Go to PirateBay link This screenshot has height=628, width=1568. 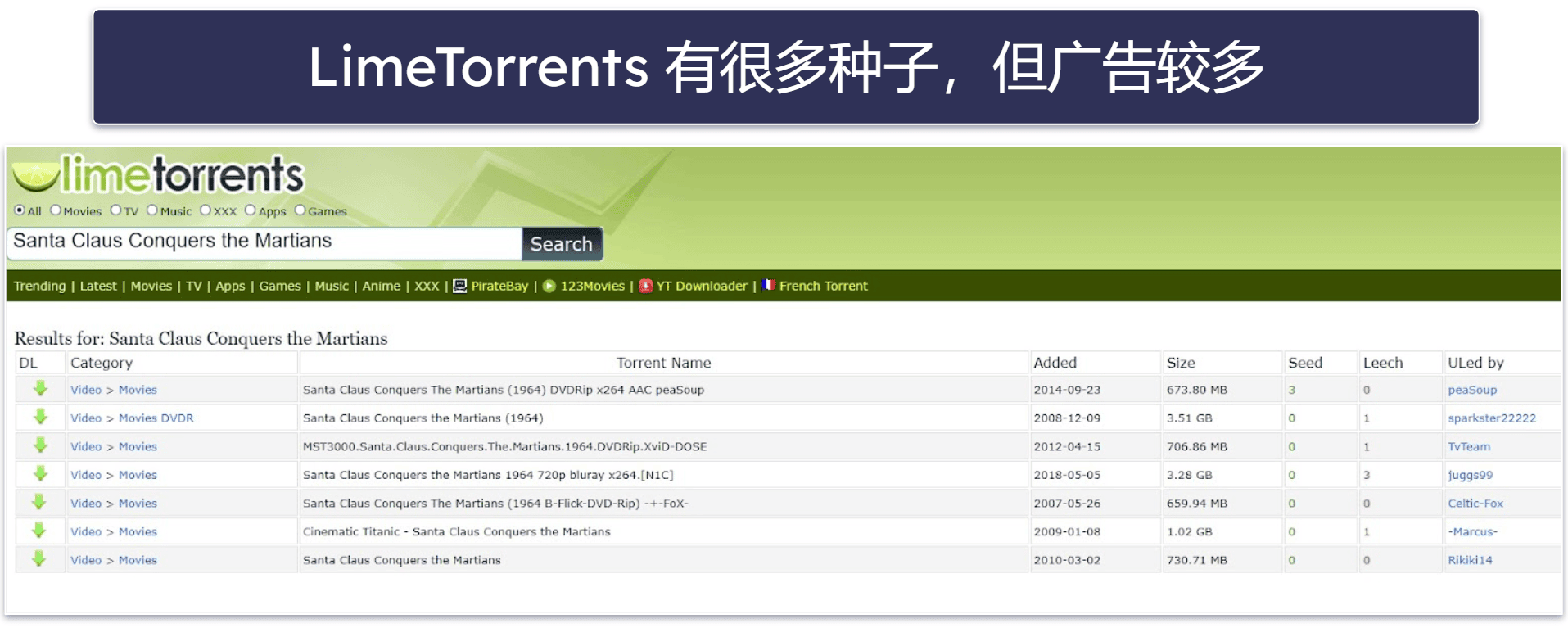point(499,286)
